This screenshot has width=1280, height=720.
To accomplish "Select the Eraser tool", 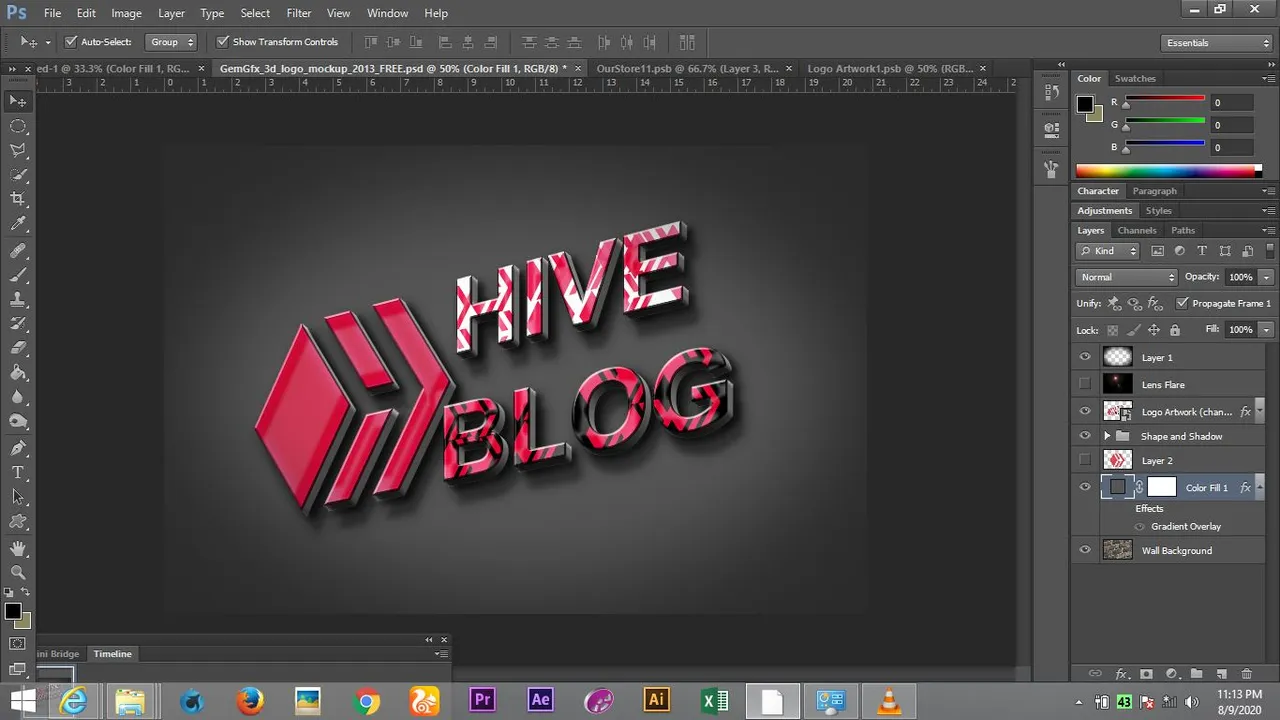I will point(18,348).
